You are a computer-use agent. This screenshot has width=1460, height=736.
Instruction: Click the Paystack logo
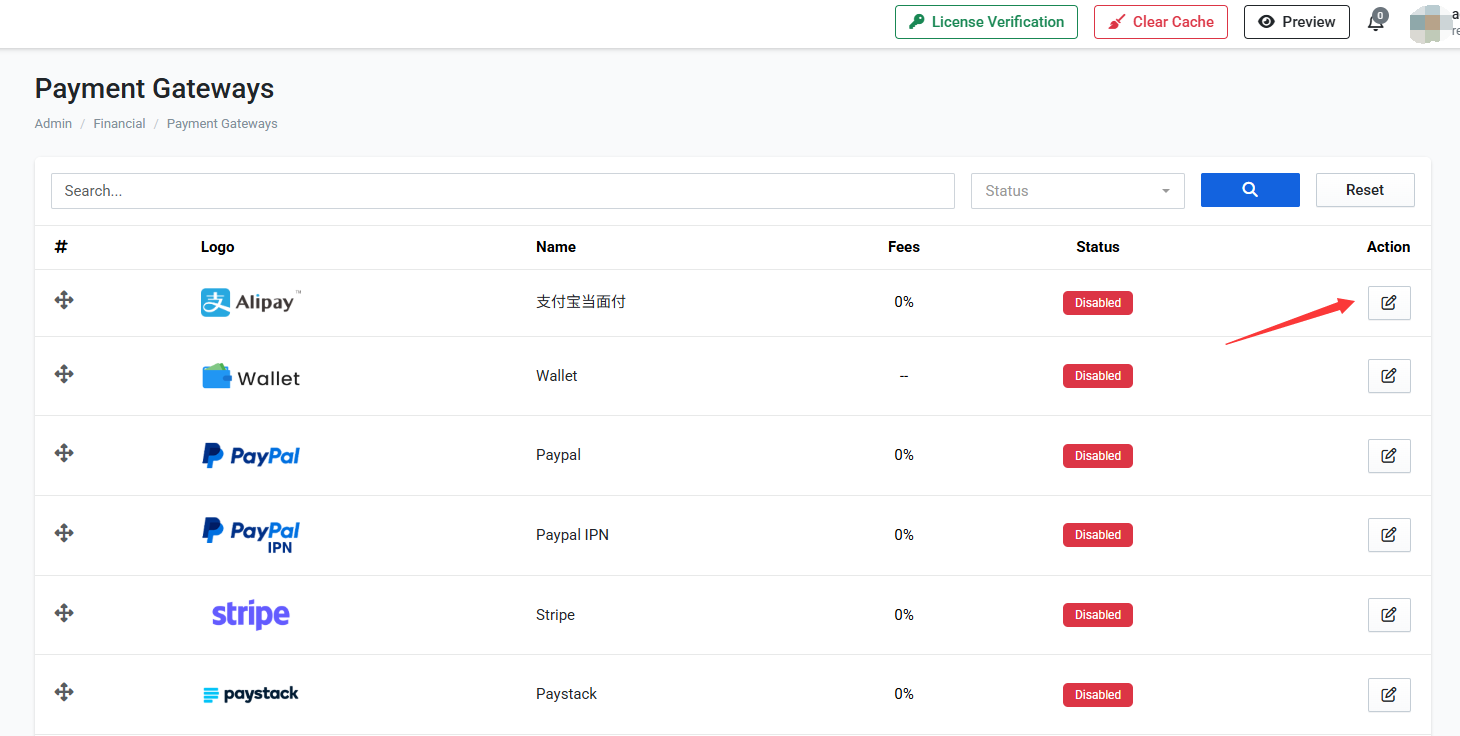pos(251,694)
